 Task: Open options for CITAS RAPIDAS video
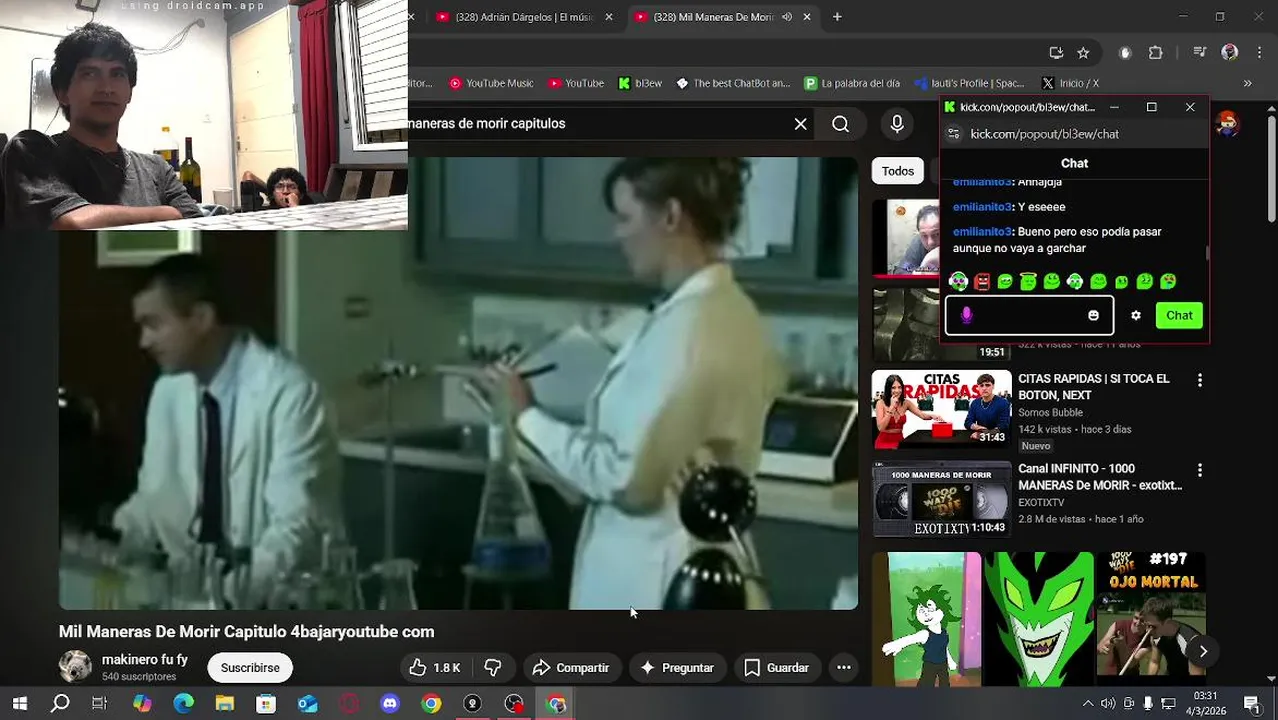tap(1200, 380)
